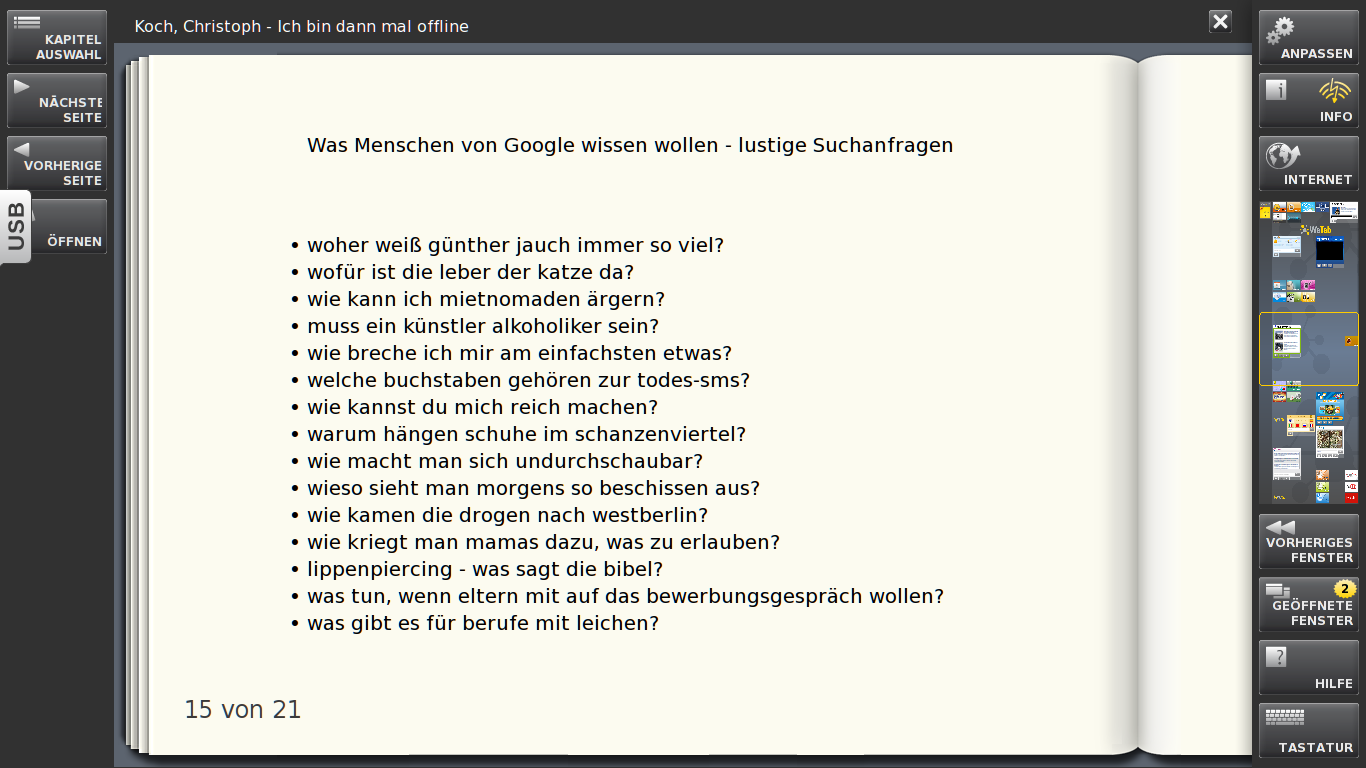Open the Kapitel Auswahl chapter list

click(x=57, y=38)
